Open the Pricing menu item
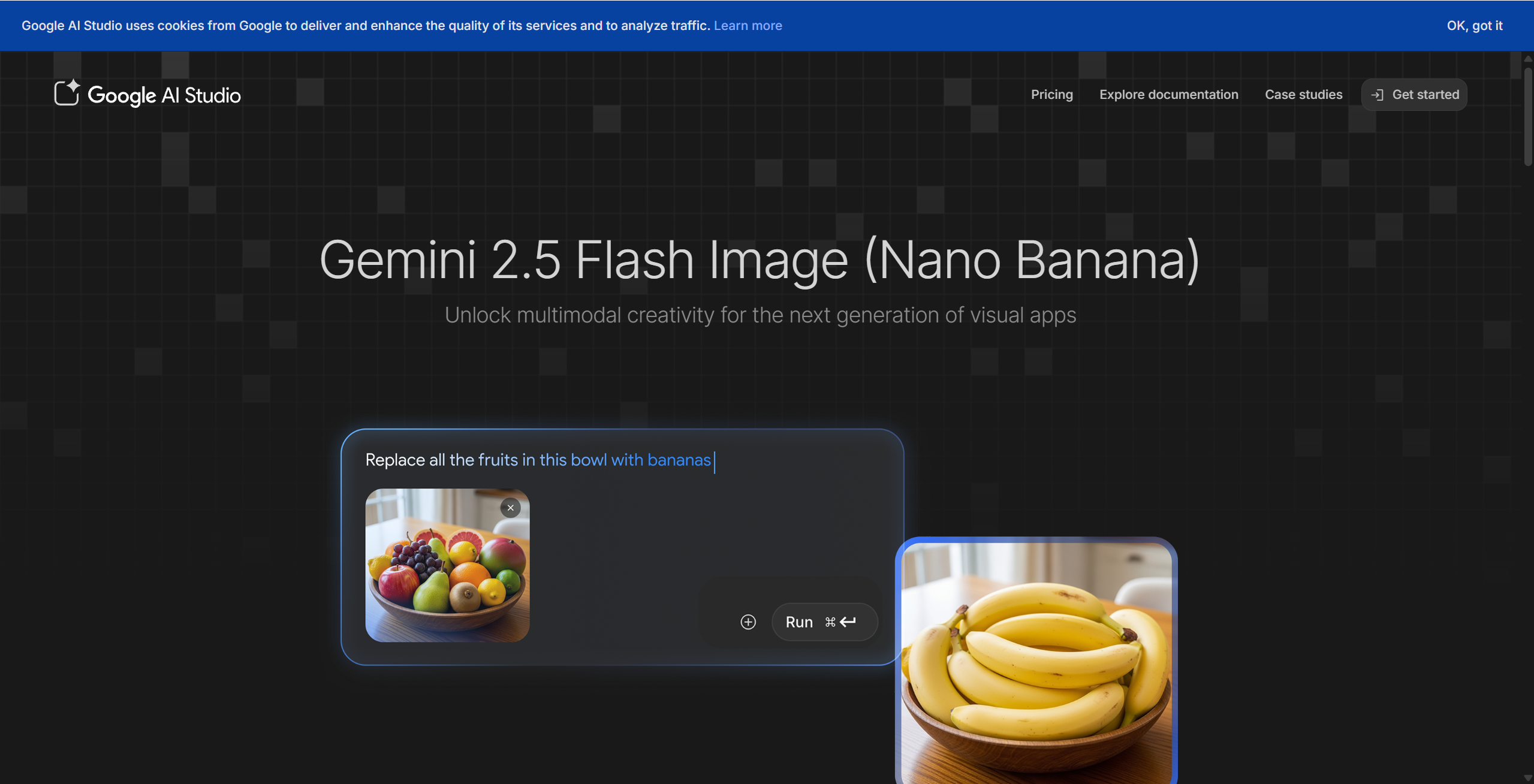The height and width of the screenshot is (784, 1534). click(1051, 95)
